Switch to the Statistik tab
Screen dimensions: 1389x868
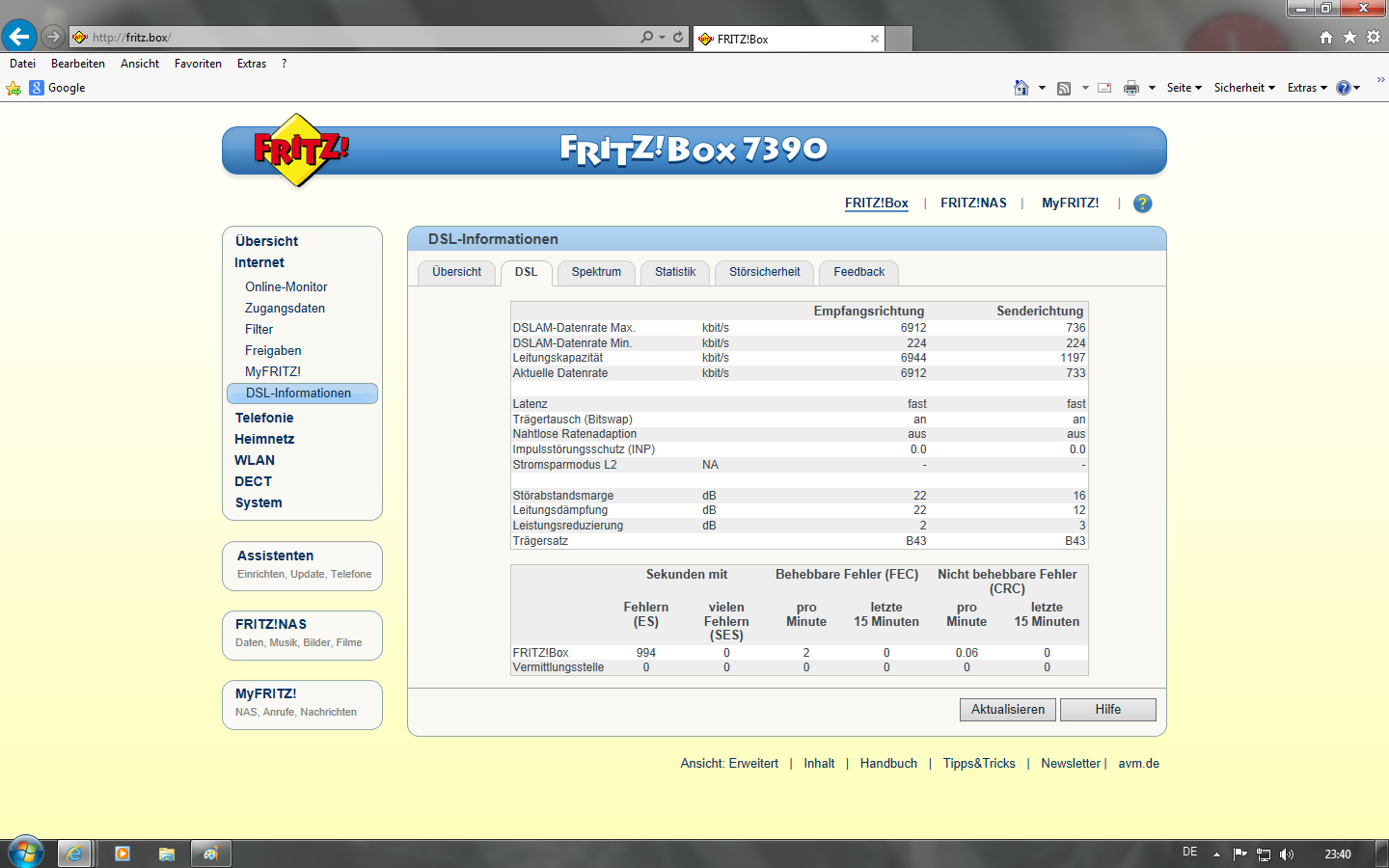pyautogui.click(x=675, y=273)
